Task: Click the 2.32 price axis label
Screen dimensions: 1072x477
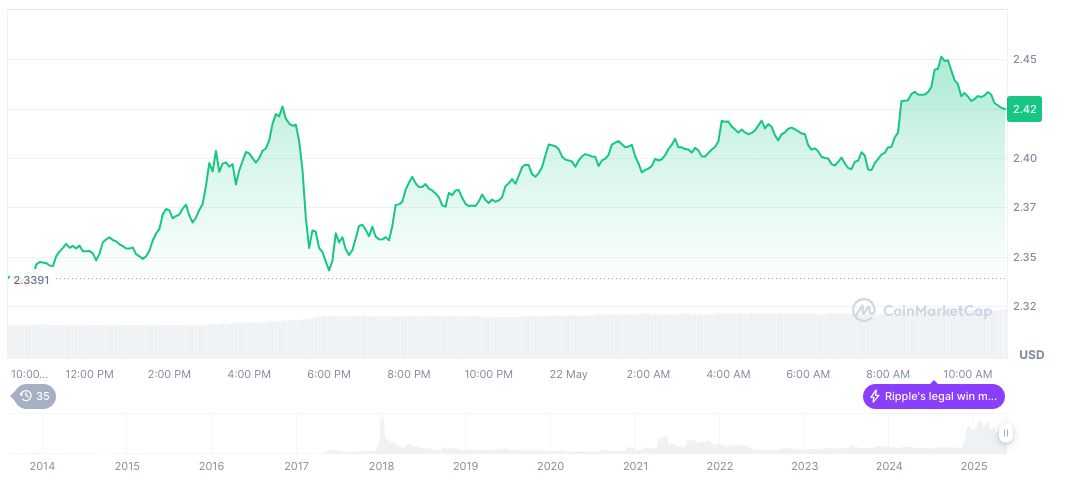Action: (x=1024, y=306)
